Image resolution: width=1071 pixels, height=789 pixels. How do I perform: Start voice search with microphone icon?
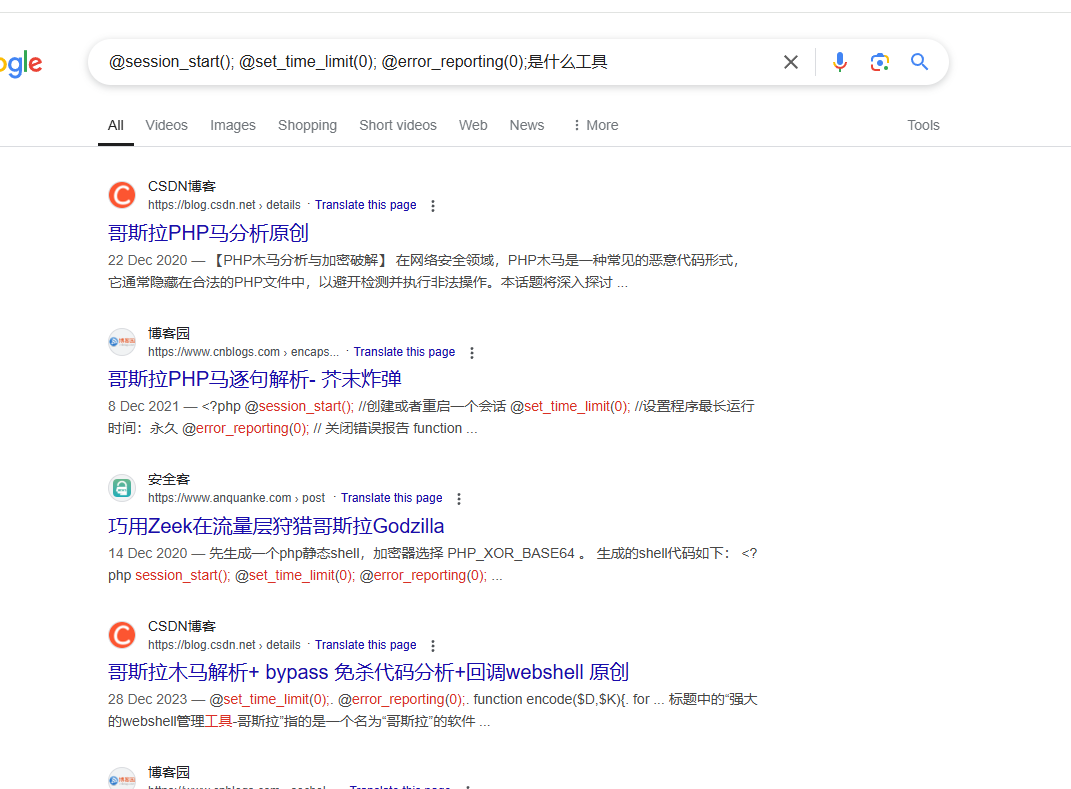coord(840,62)
